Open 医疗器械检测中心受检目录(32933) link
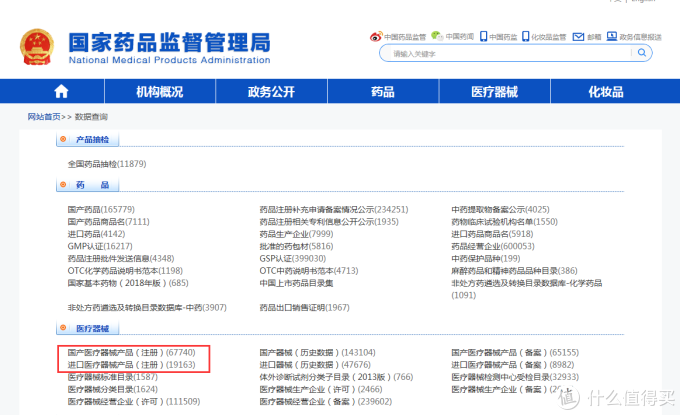Image resolution: width=680 pixels, height=415 pixels. tap(515, 377)
